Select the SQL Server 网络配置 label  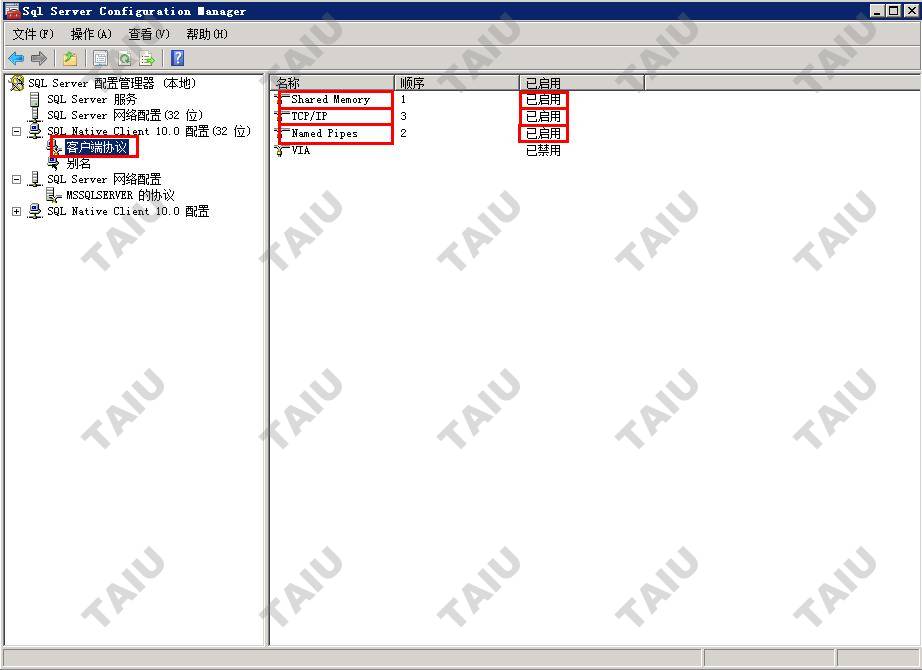tap(104, 179)
